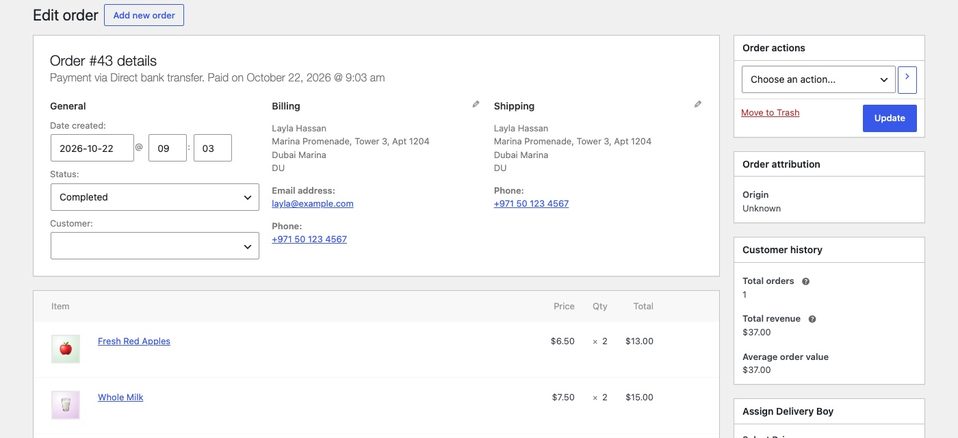Click the Total column header

(x=643, y=306)
